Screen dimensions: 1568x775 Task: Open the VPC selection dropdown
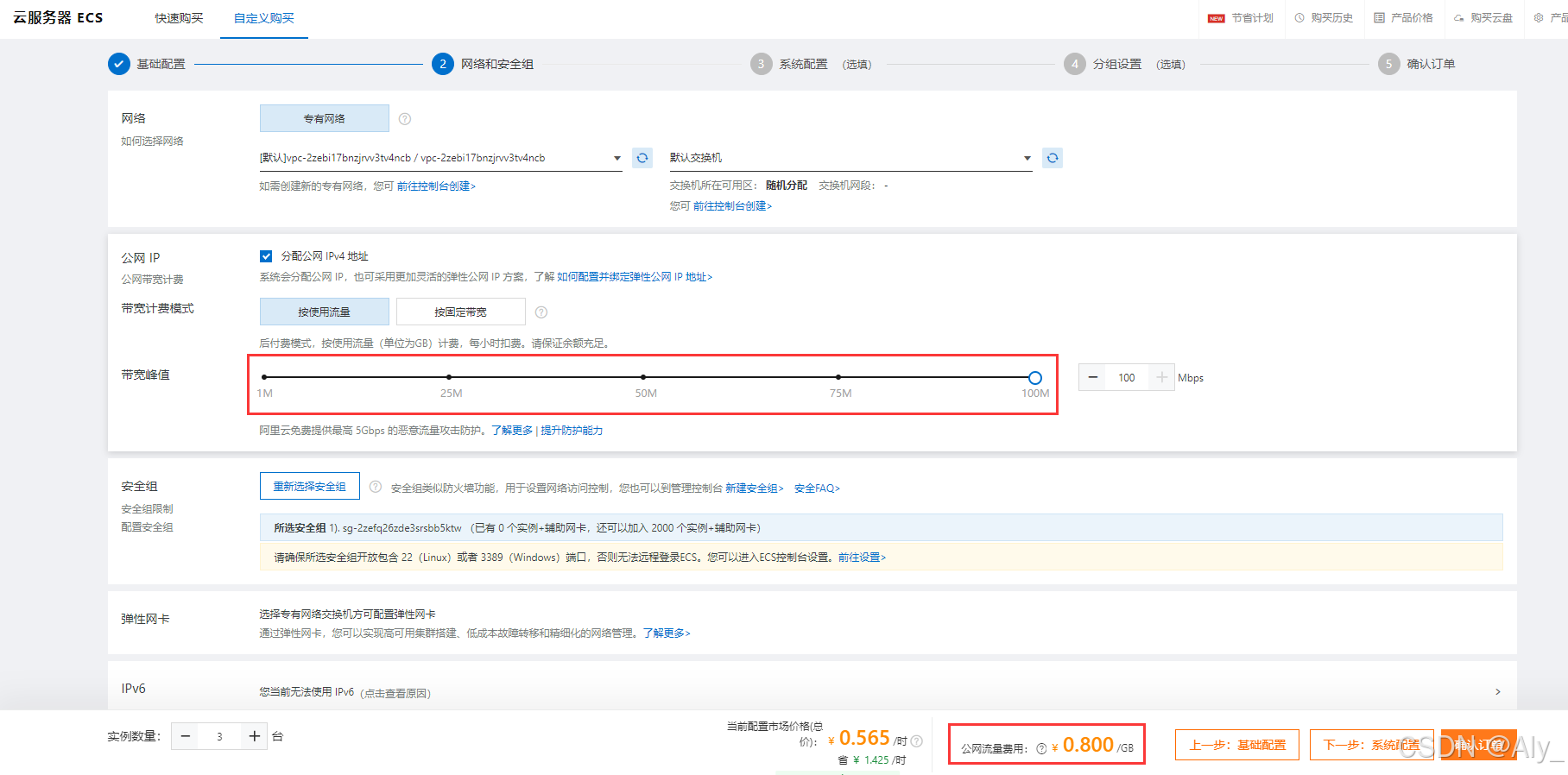pyautogui.click(x=440, y=158)
